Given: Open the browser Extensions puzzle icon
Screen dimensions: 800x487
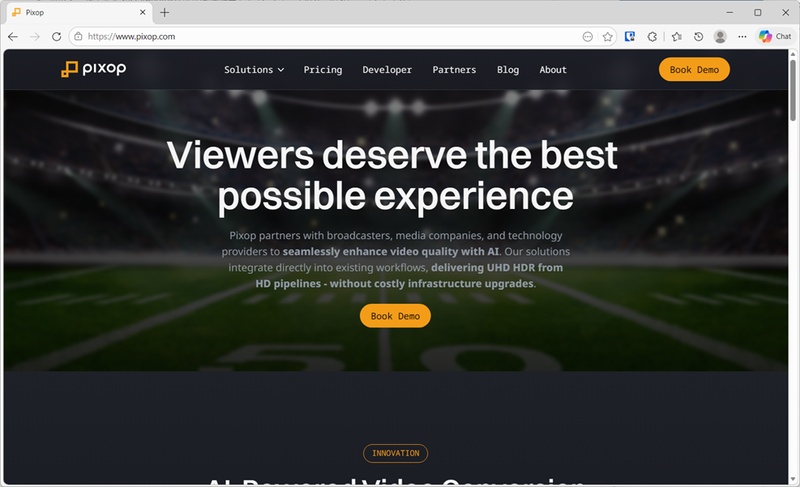Looking at the screenshot, I should [652, 37].
